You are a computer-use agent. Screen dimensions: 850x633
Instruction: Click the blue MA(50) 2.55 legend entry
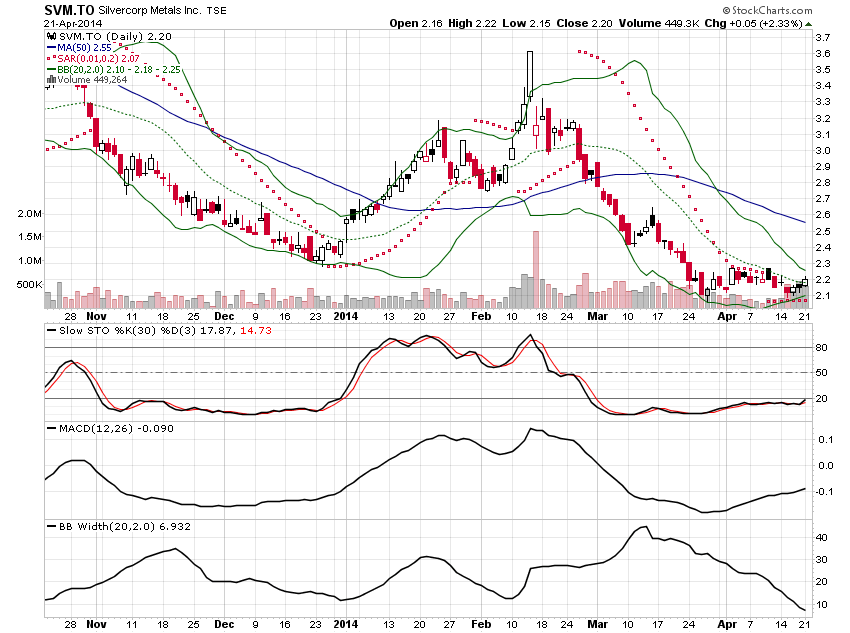(79, 48)
